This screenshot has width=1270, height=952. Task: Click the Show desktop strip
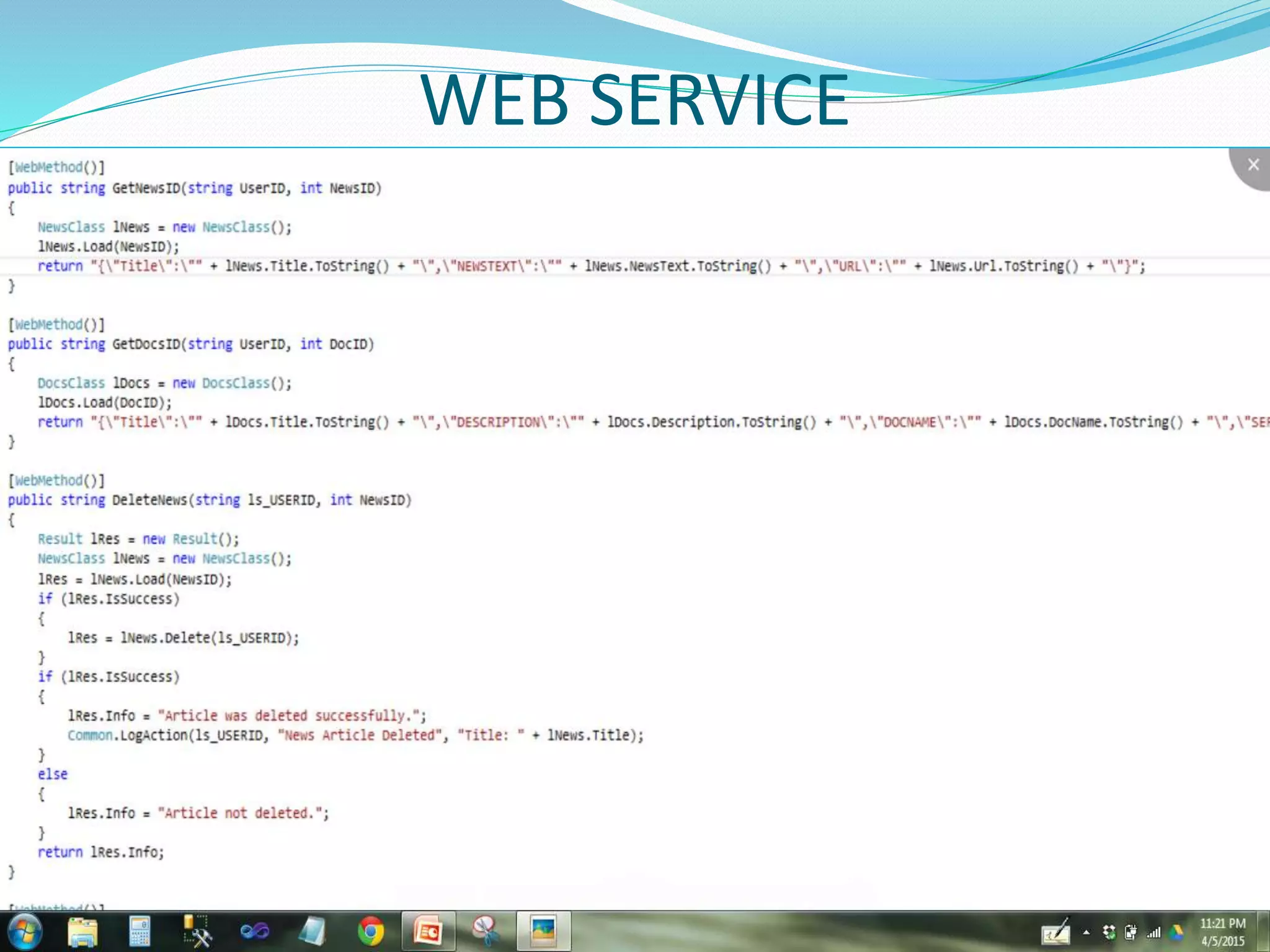pos(1264,932)
